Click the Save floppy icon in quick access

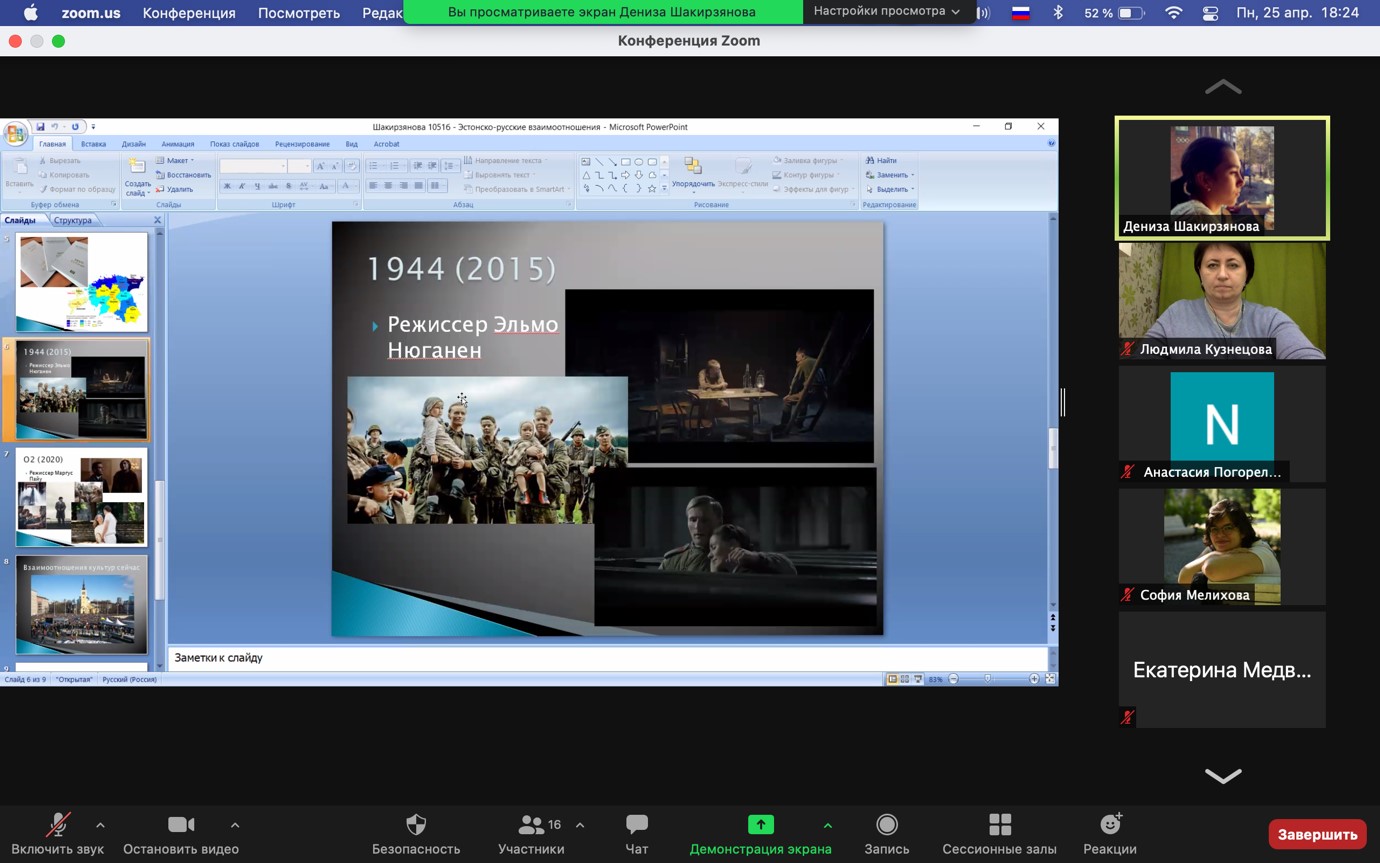tap(40, 127)
